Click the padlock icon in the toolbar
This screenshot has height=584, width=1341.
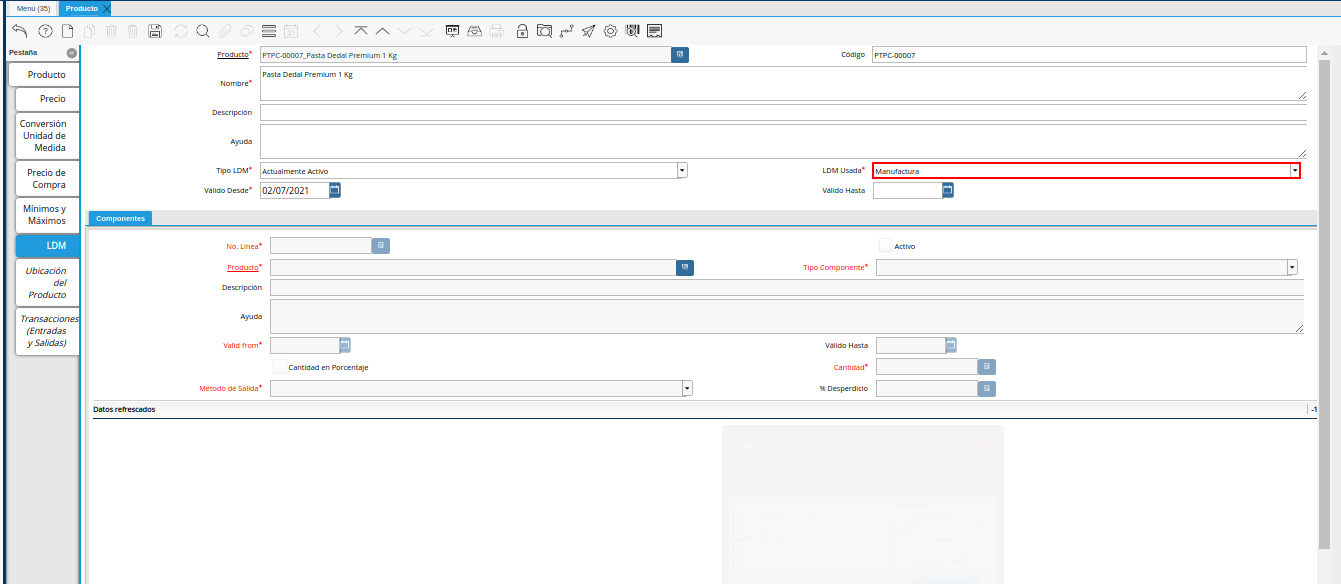[522, 31]
